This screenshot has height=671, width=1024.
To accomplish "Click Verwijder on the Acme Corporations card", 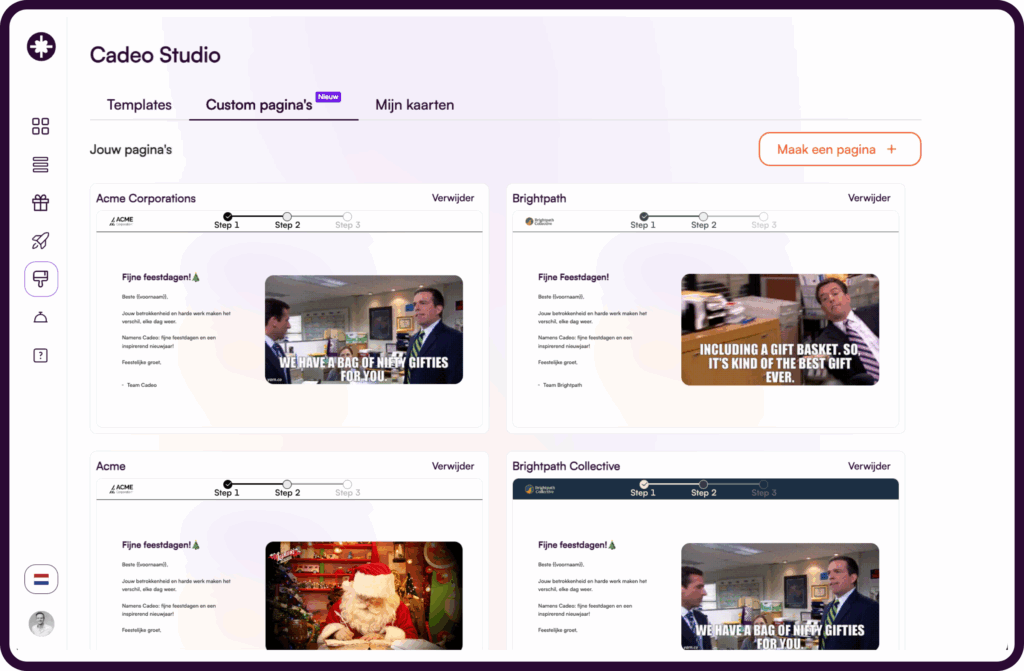I will (x=453, y=198).
